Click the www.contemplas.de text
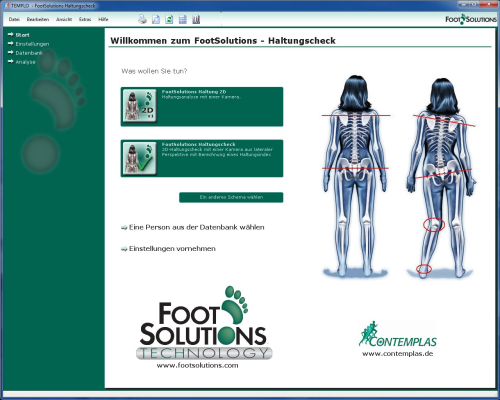 398,354
